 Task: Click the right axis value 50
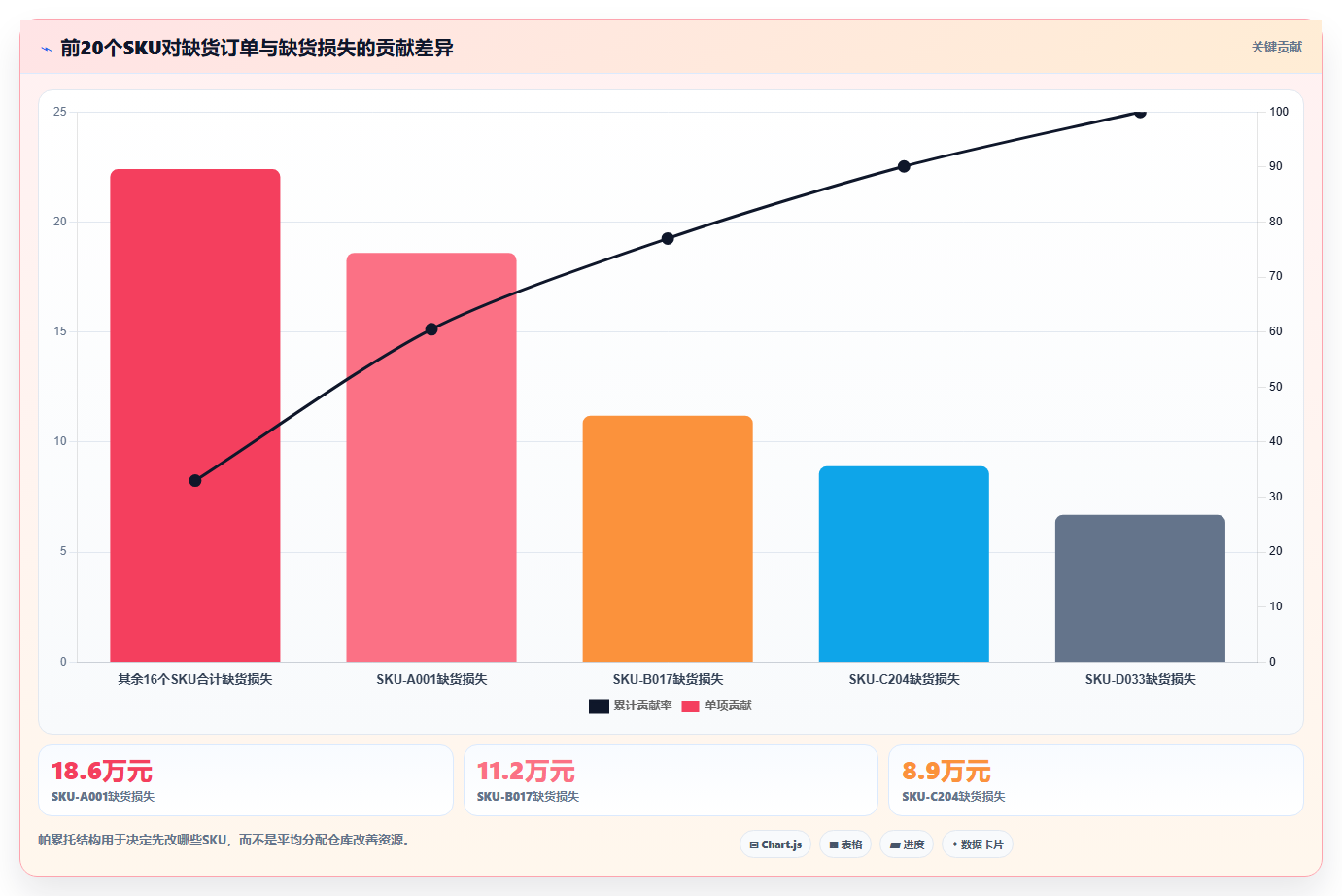click(x=1276, y=387)
